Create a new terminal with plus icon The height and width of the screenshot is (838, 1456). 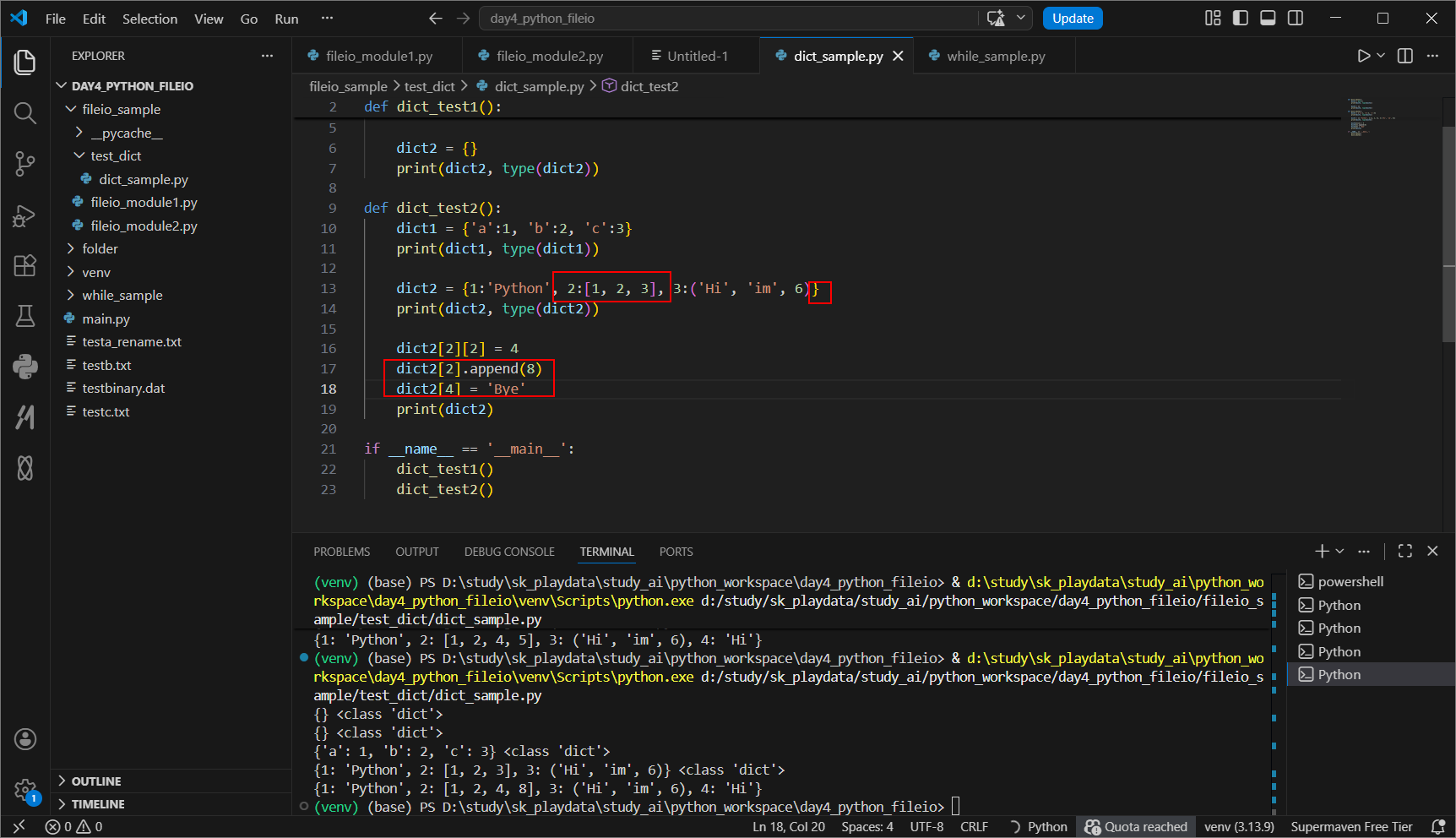tap(1322, 551)
